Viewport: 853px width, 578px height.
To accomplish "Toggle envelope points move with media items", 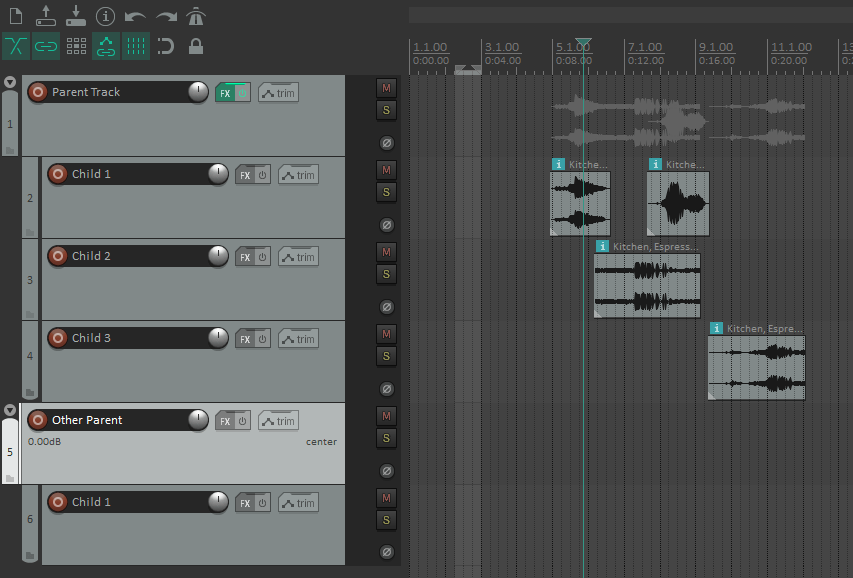I will (106, 47).
